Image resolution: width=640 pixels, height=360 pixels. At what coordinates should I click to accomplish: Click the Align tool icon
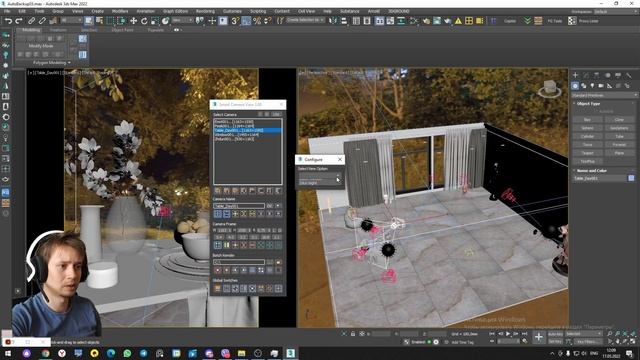point(344,21)
